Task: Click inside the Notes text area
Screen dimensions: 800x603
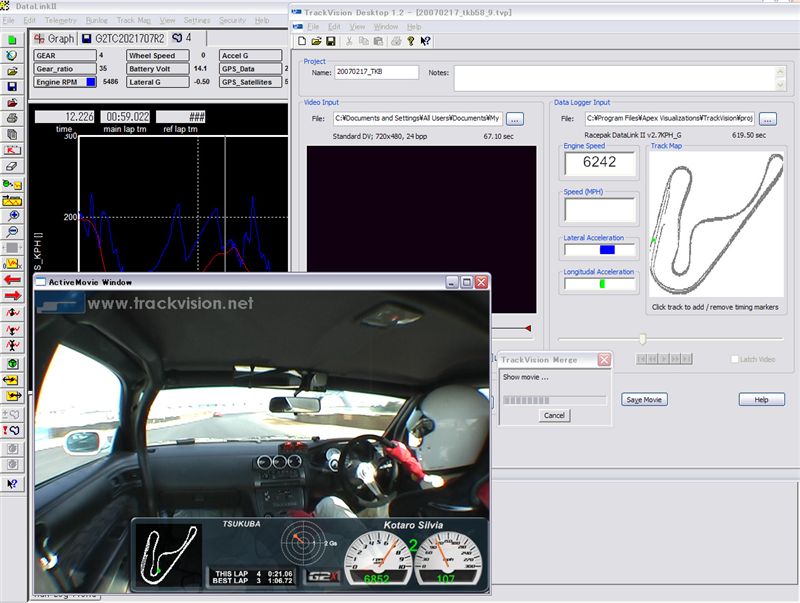Action: click(x=615, y=79)
